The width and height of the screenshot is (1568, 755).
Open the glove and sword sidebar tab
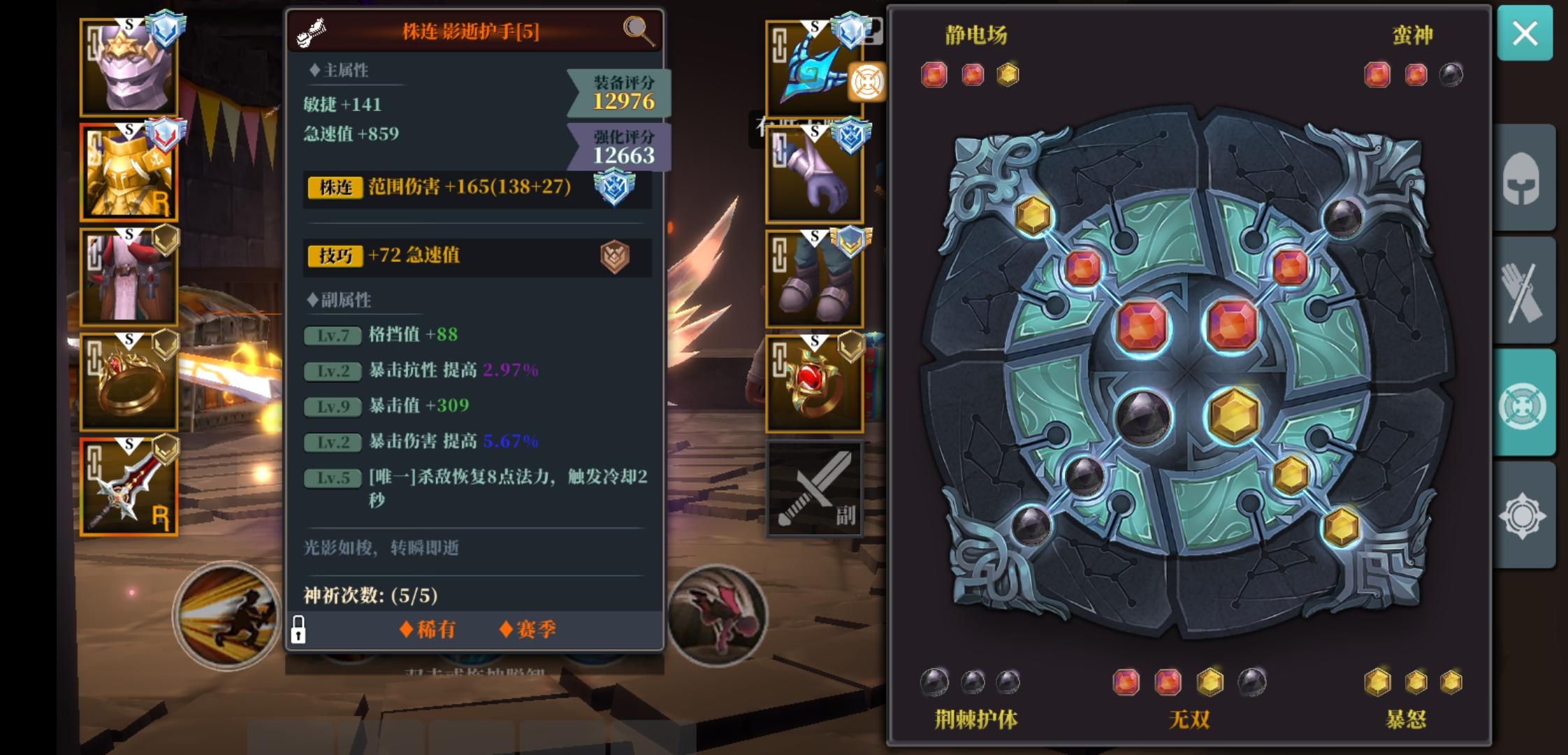pyautogui.click(x=1524, y=291)
